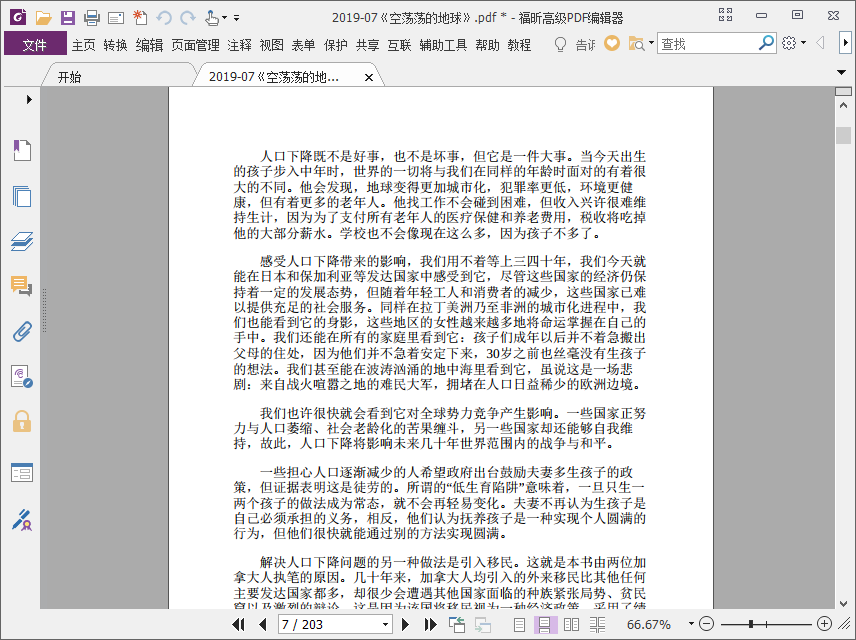Open the security lock panel
The width and height of the screenshot is (856, 640).
point(22,422)
